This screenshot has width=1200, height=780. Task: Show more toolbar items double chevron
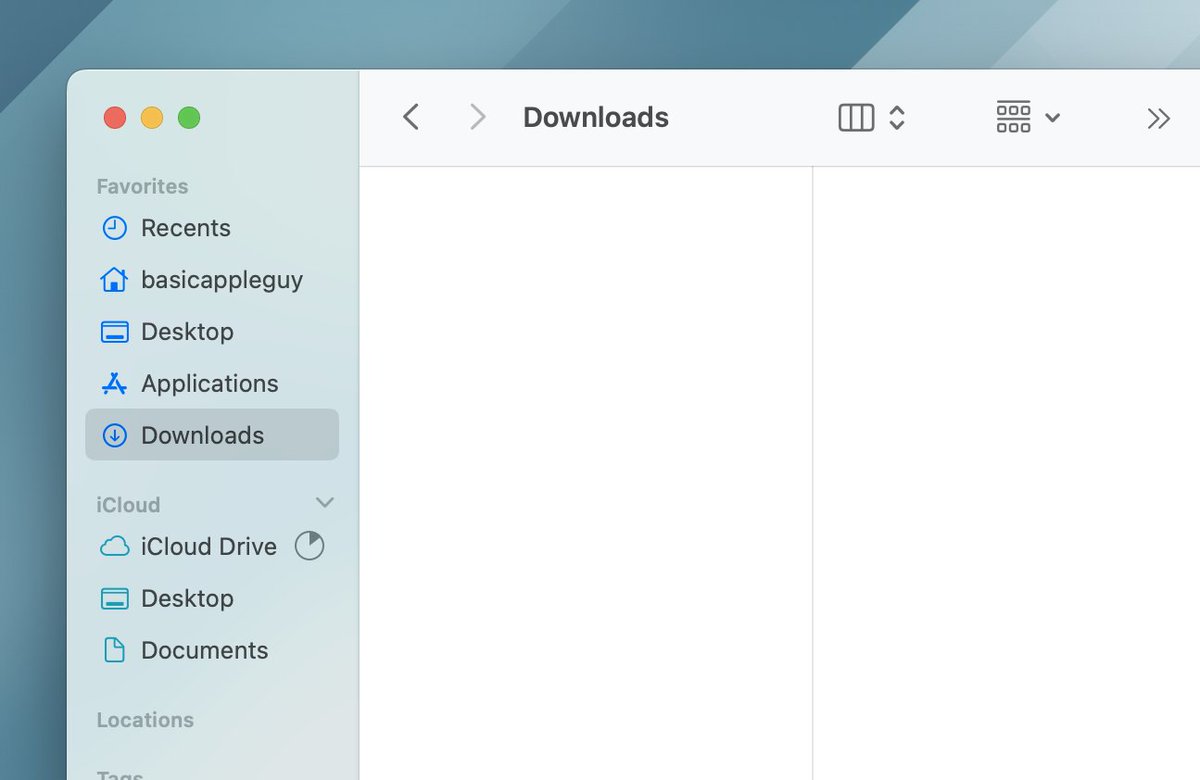pos(1158,119)
